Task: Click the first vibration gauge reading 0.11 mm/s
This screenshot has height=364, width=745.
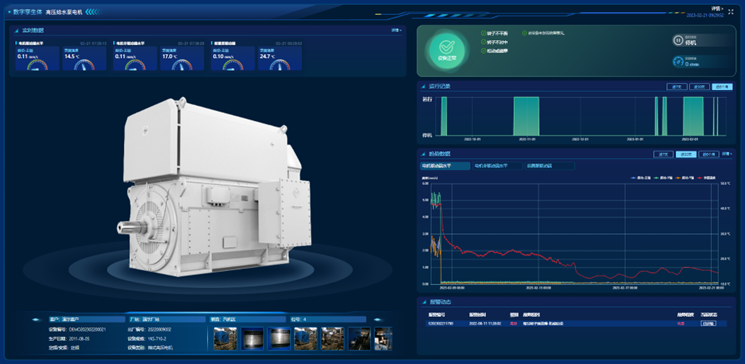Action: pyautogui.click(x=38, y=58)
